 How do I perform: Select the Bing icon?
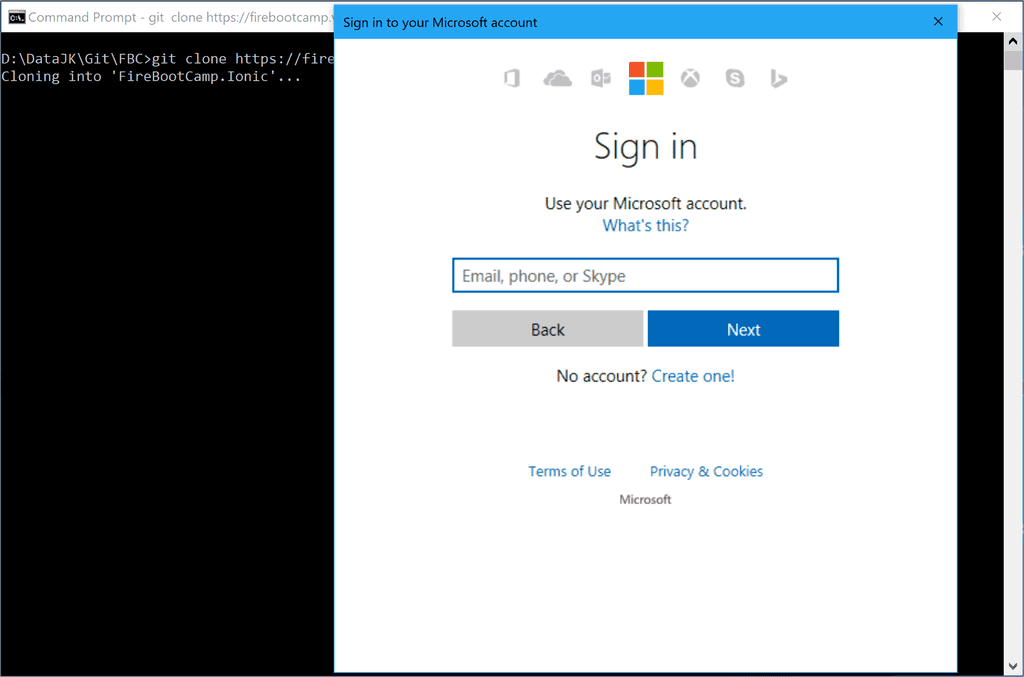coord(779,78)
